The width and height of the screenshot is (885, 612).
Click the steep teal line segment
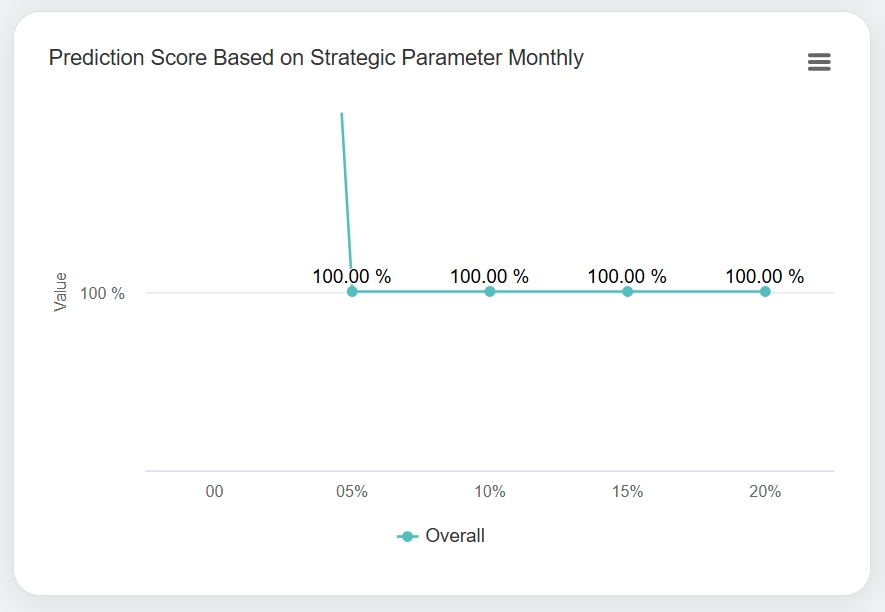coord(346,190)
